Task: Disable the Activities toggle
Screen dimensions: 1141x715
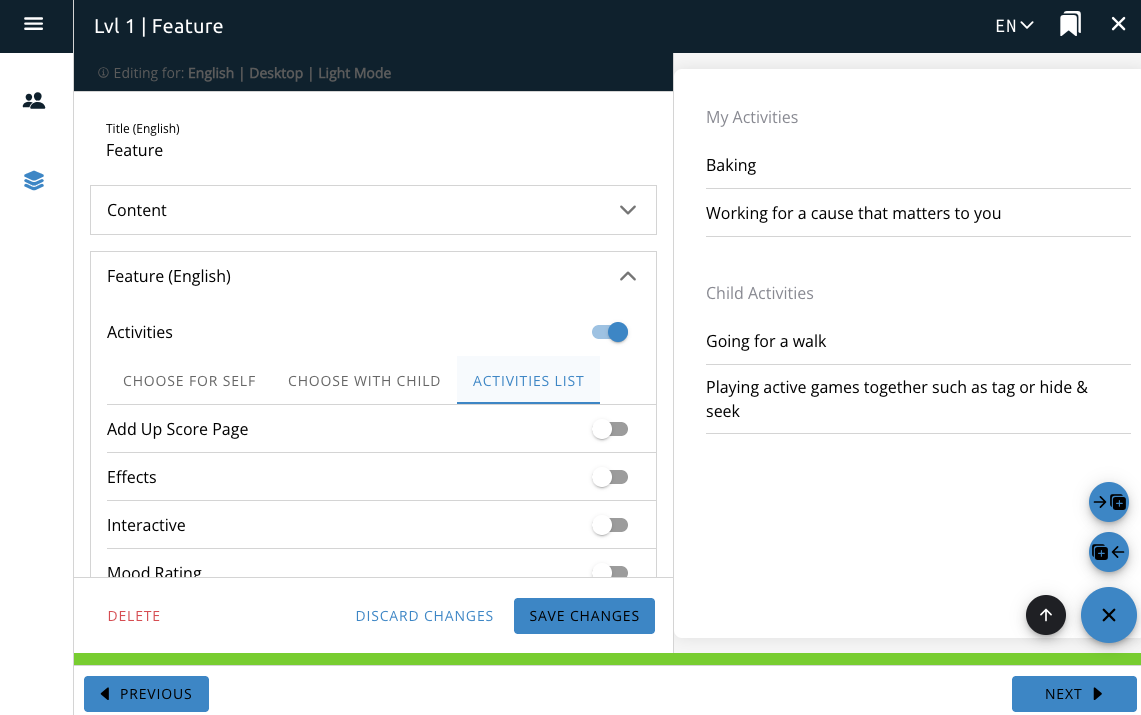Action: 610,332
